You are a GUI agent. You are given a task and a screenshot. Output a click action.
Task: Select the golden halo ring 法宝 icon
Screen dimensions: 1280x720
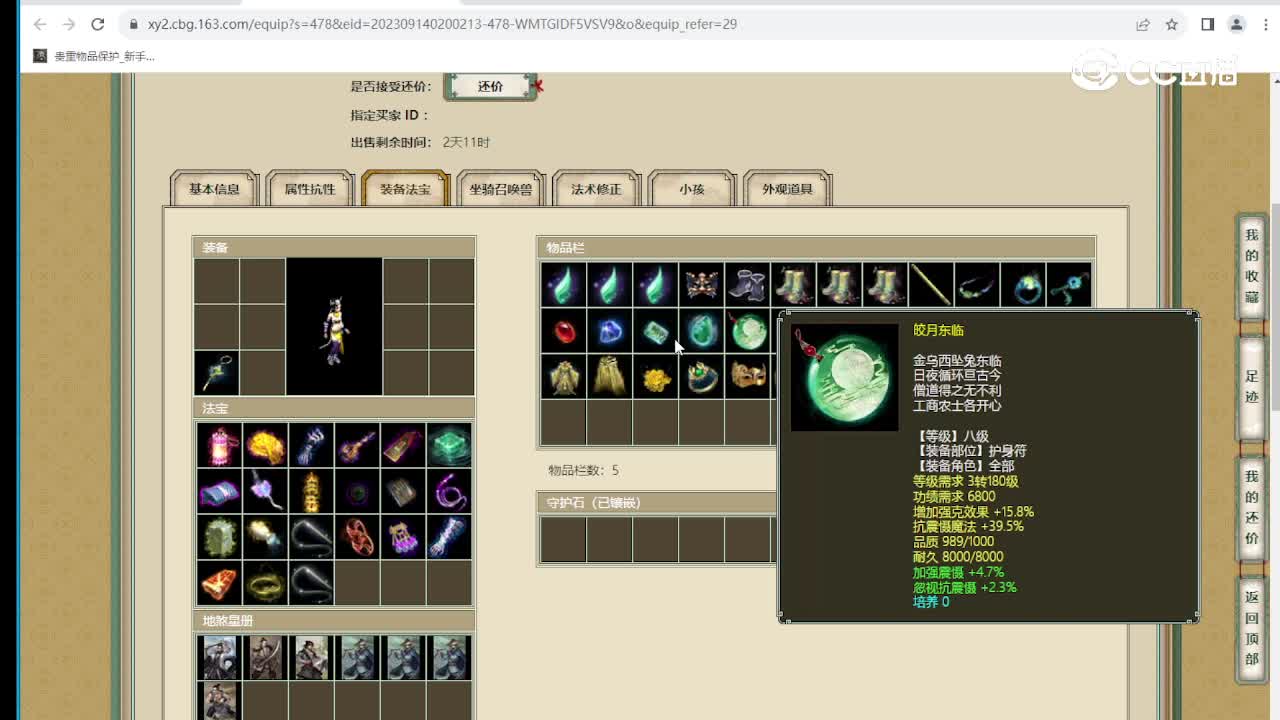coord(265,583)
